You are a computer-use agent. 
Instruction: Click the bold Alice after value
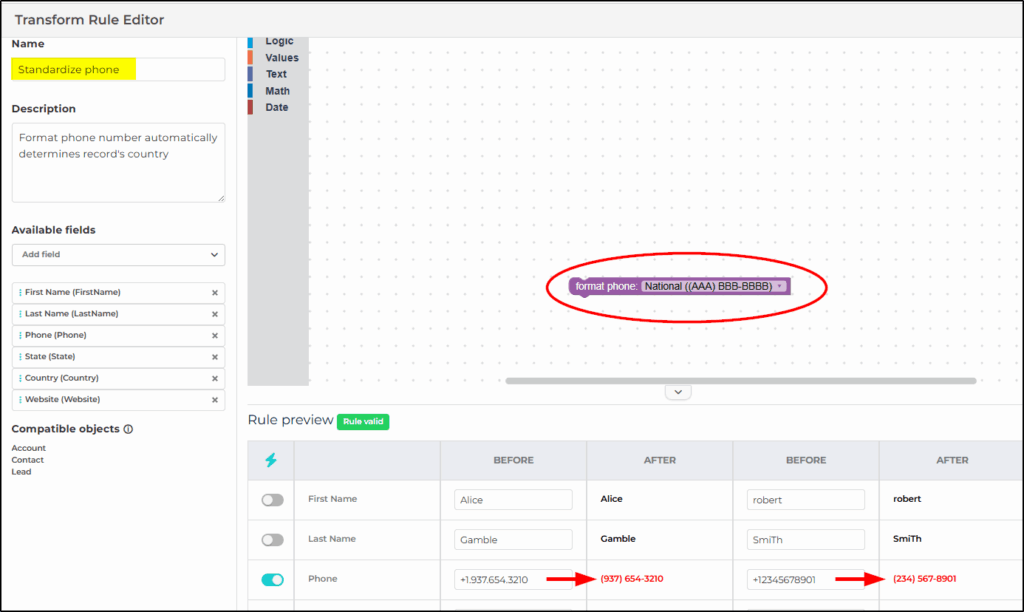point(611,498)
